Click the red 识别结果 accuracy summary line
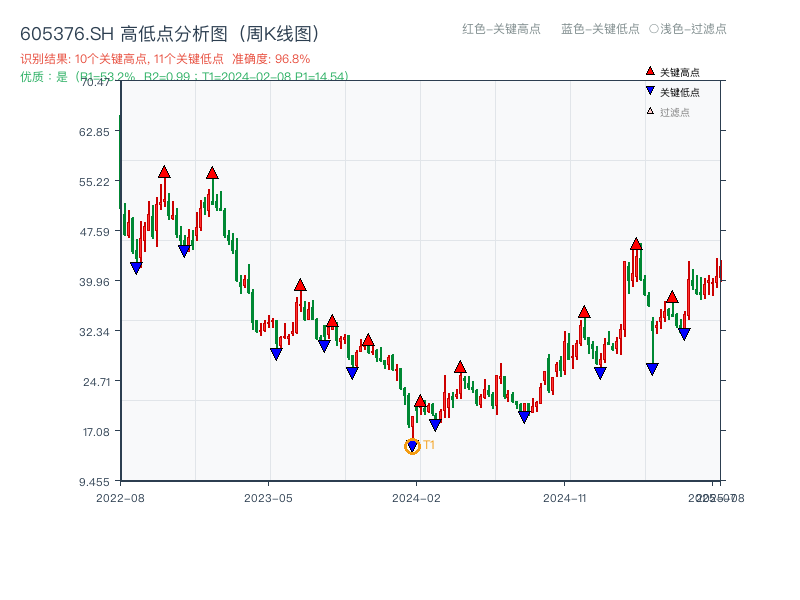Viewport: 800px width, 600px height. 165,59
